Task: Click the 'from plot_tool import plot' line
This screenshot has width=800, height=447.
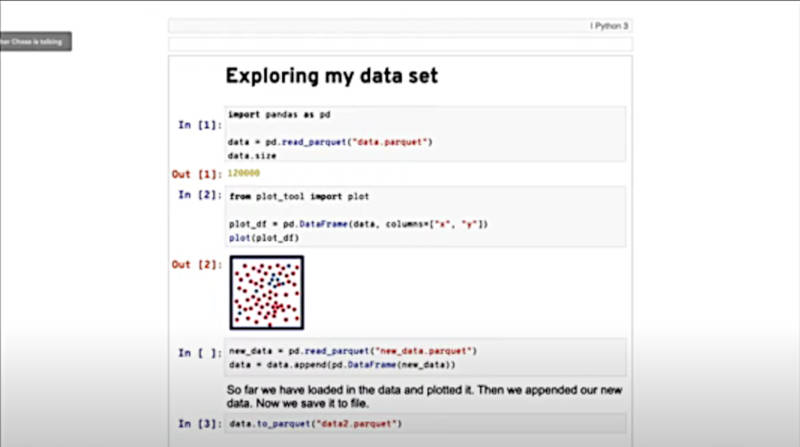Action: click(299, 196)
